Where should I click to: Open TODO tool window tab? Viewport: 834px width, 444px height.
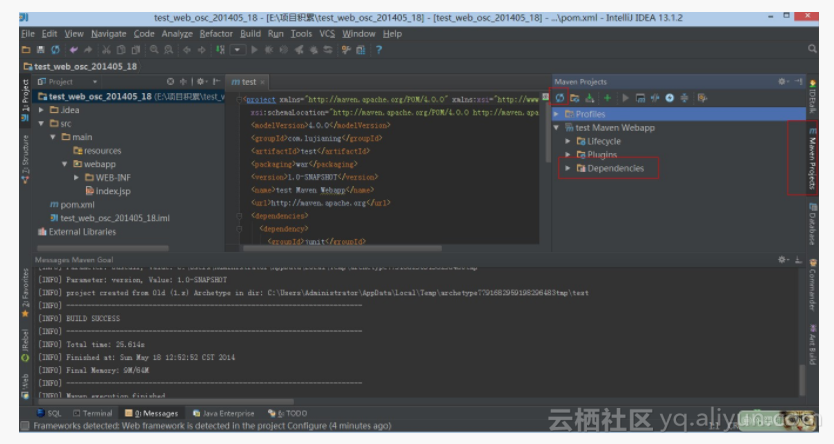tap(288, 413)
